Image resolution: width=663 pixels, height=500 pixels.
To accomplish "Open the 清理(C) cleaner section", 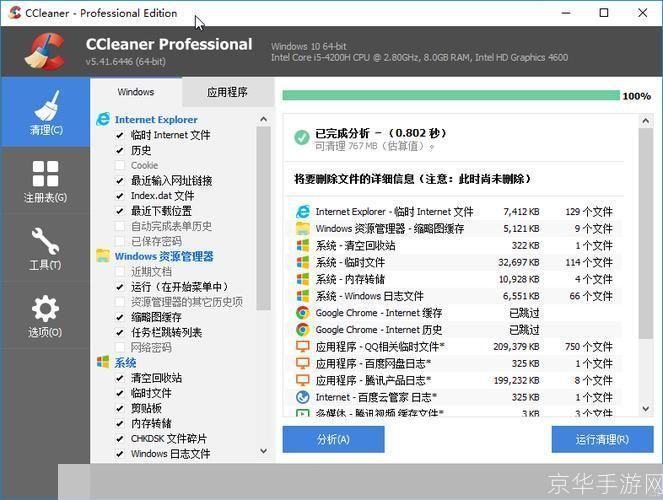I will [45, 112].
